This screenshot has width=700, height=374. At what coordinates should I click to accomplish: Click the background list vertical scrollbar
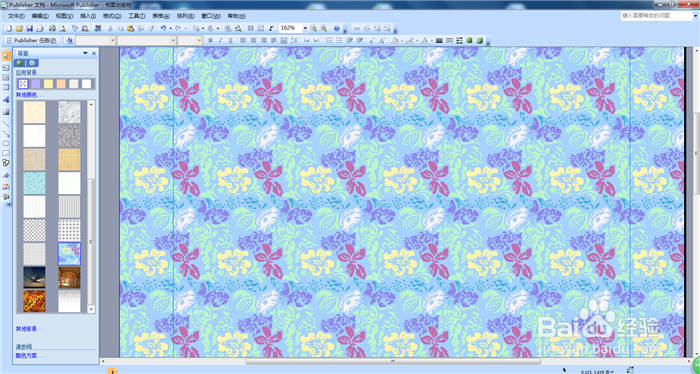point(91,207)
